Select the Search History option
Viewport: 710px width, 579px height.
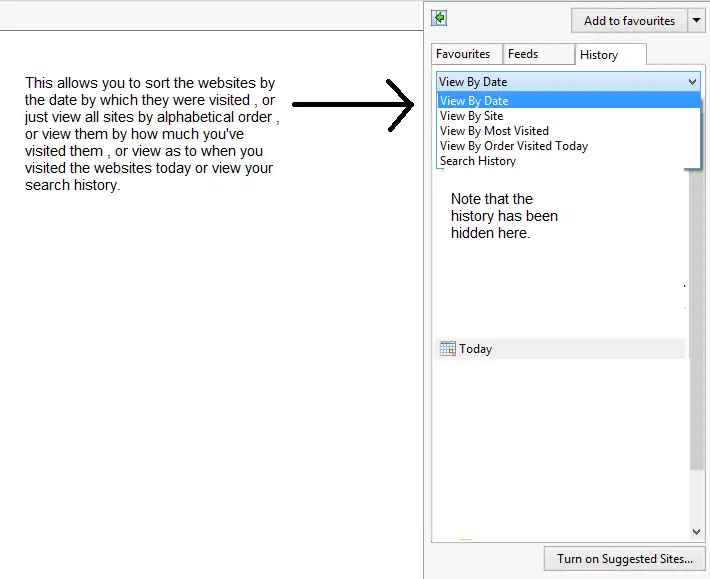pyautogui.click(x=478, y=161)
